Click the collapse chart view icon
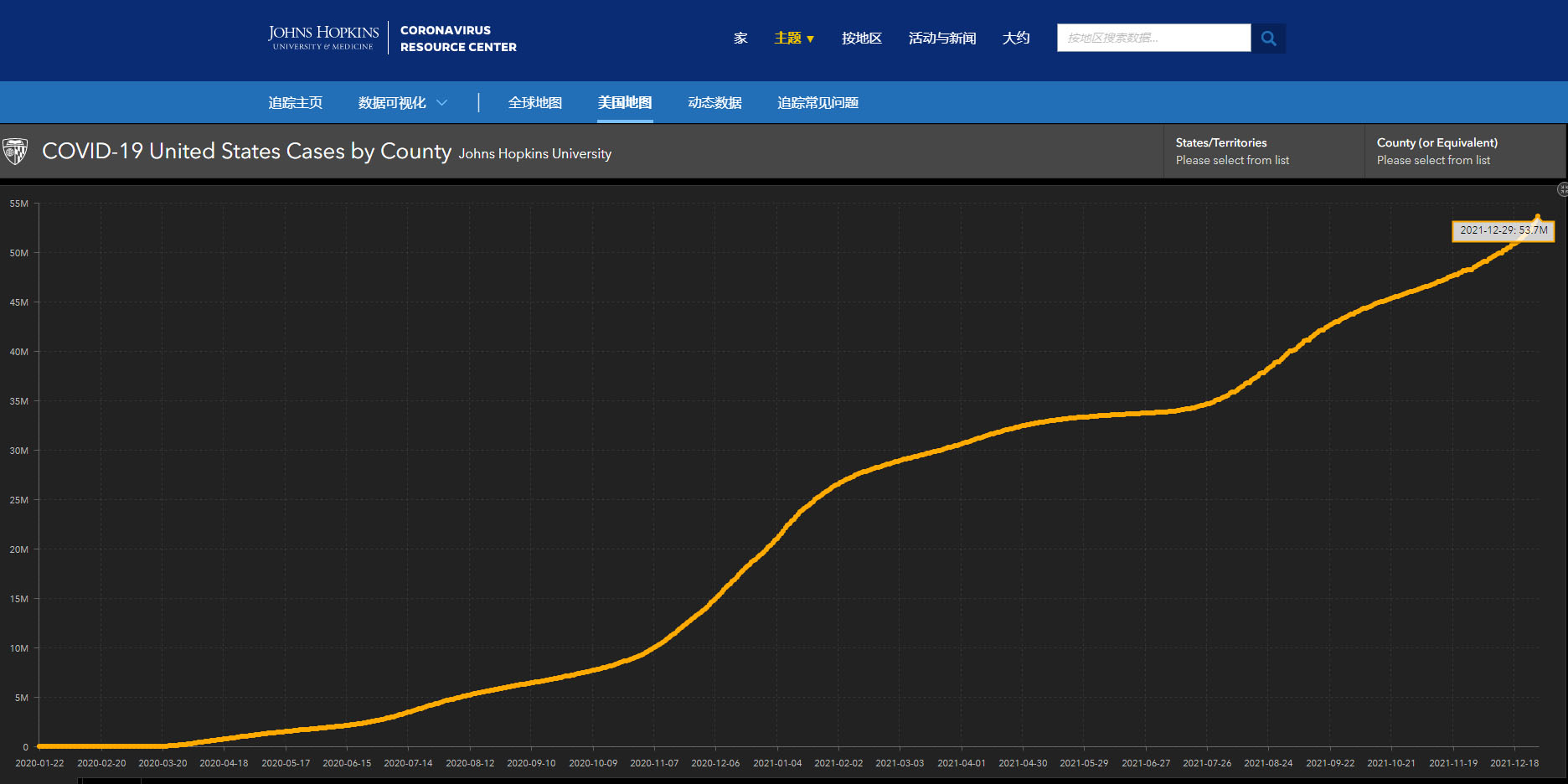Viewport: 1568px width, 784px height. pyautogui.click(x=1562, y=190)
